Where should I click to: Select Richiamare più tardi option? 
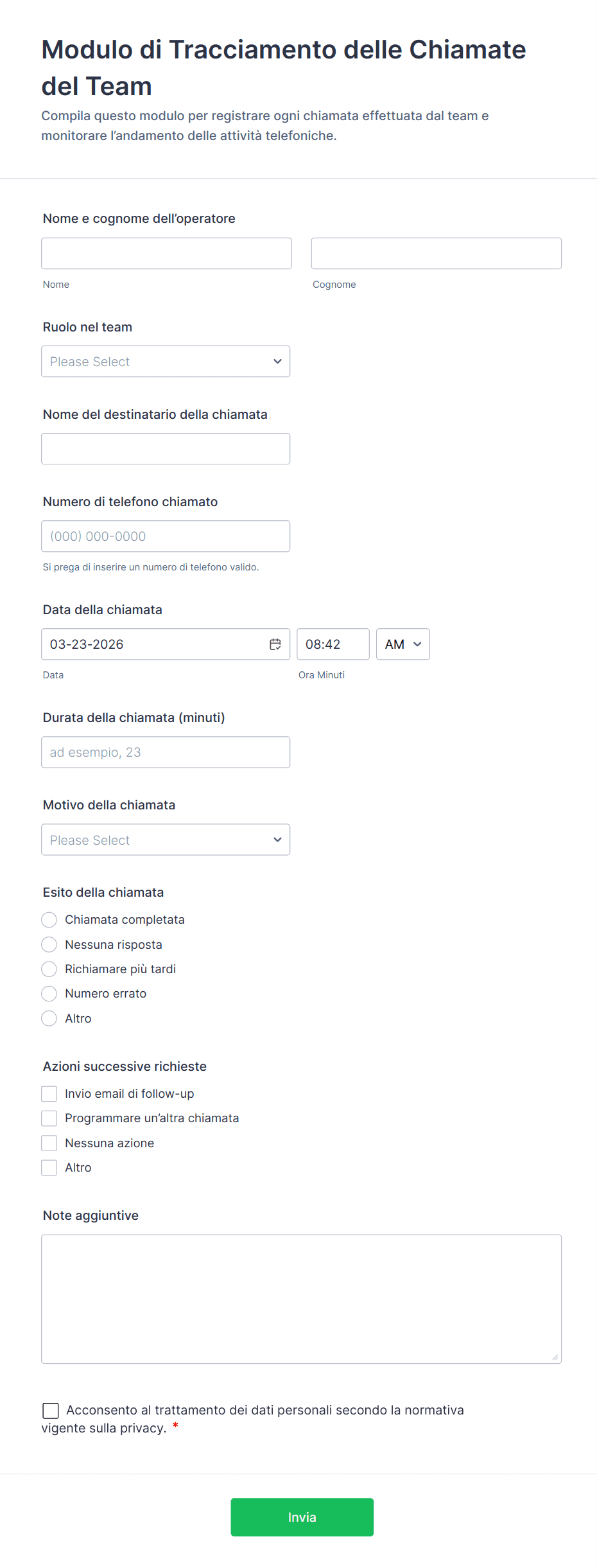(x=49, y=969)
